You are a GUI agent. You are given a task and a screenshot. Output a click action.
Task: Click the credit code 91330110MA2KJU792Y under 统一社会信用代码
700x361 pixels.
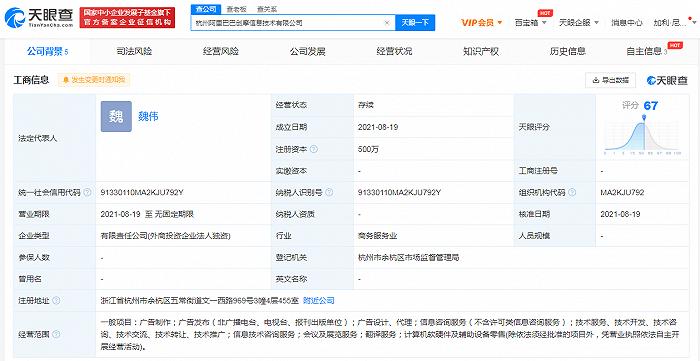pyautogui.click(x=142, y=192)
